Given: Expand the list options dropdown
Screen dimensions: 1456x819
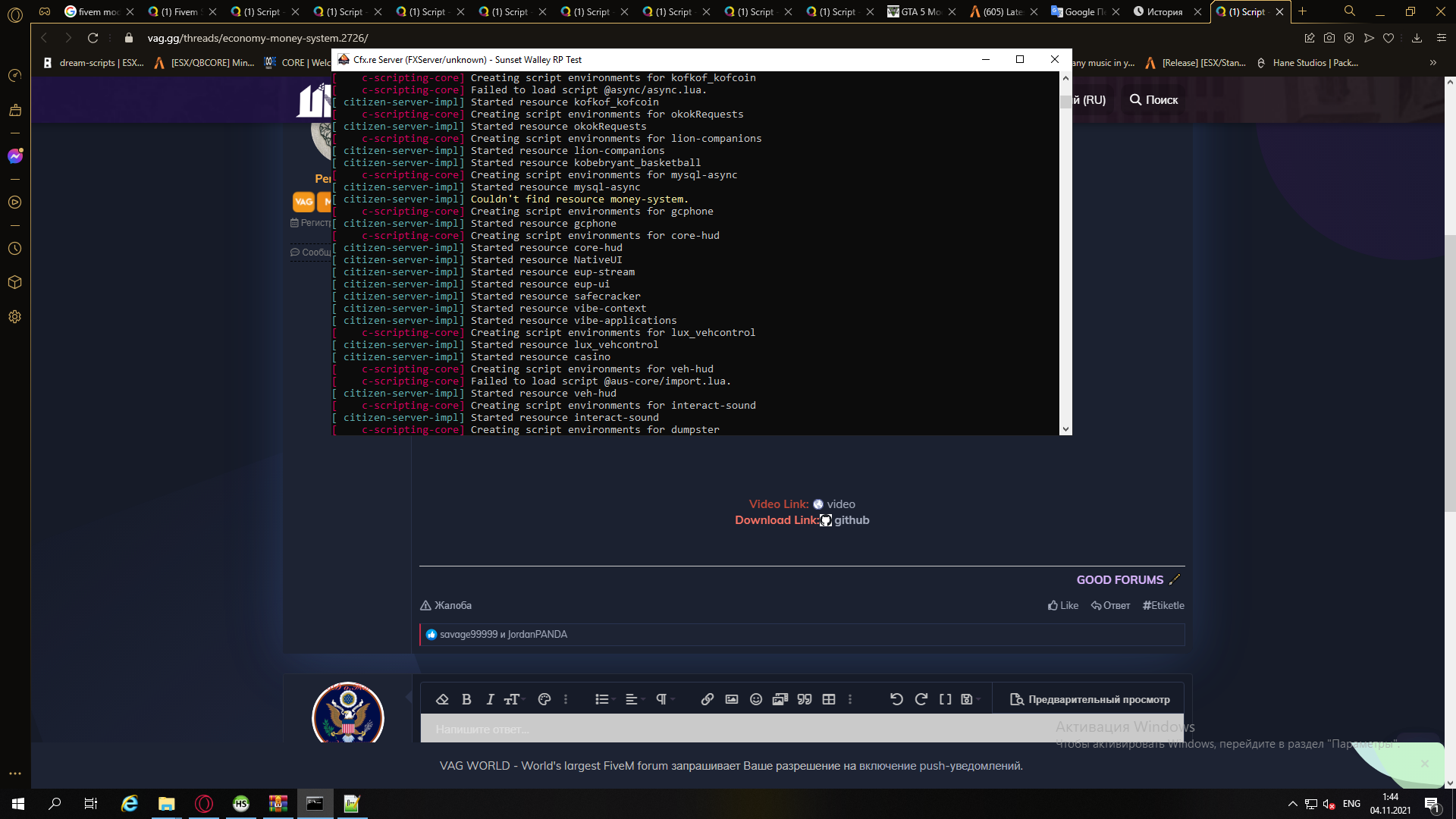Looking at the screenshot, I should click(x=604, y=699).
